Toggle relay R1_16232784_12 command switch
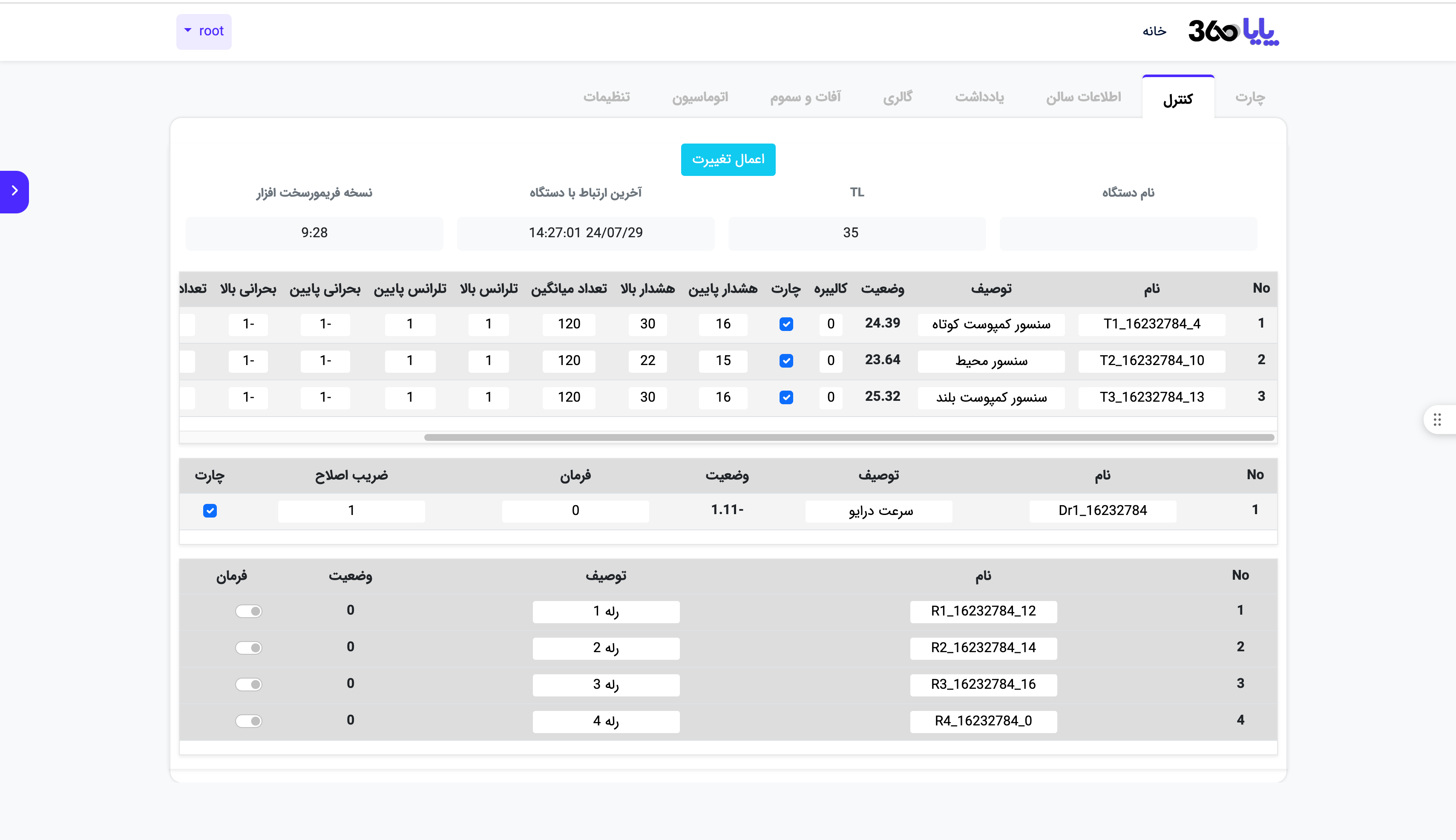This screenshot has width=1456, height=840. coord(249,611)
